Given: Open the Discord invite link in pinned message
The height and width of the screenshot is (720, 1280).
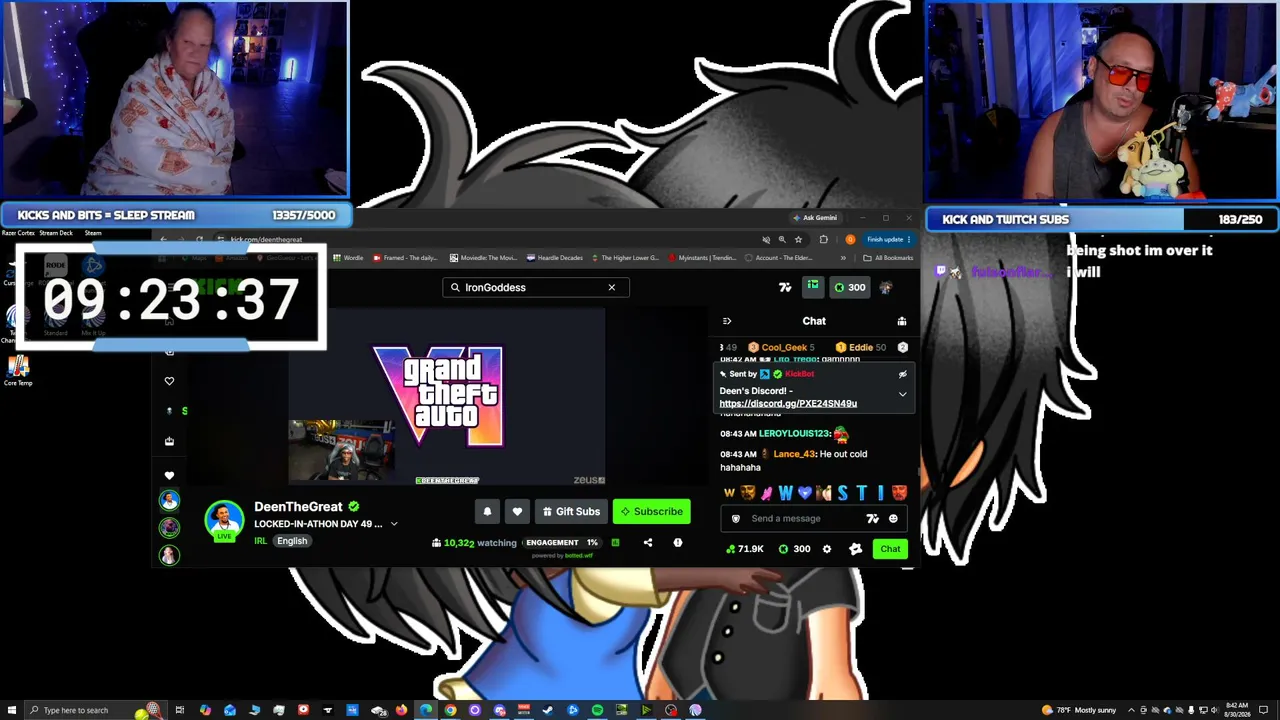Looking at the screenshot, I should tap(788, 403).
